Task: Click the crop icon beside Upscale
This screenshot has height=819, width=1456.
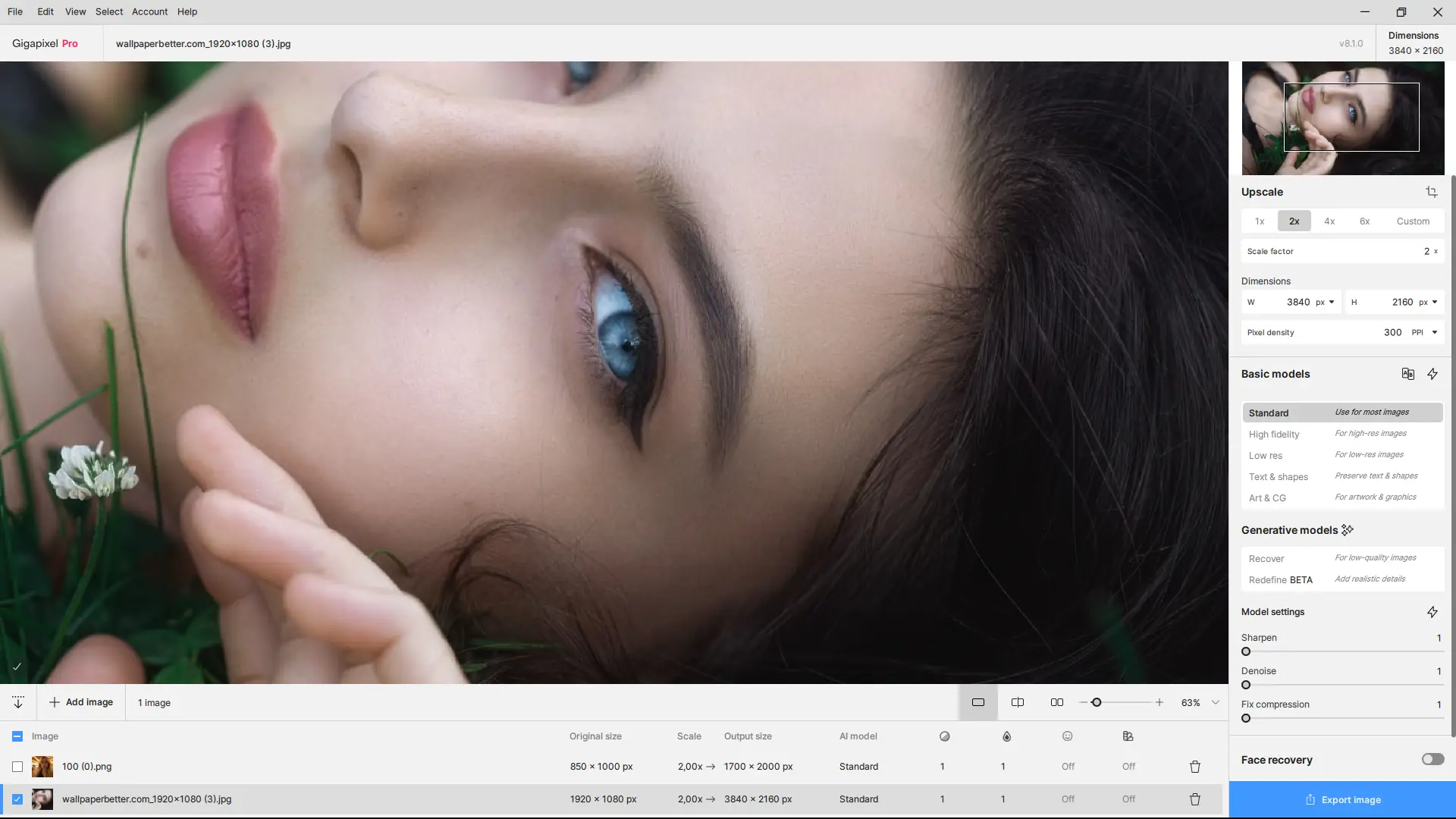Action: point(1431,192)
